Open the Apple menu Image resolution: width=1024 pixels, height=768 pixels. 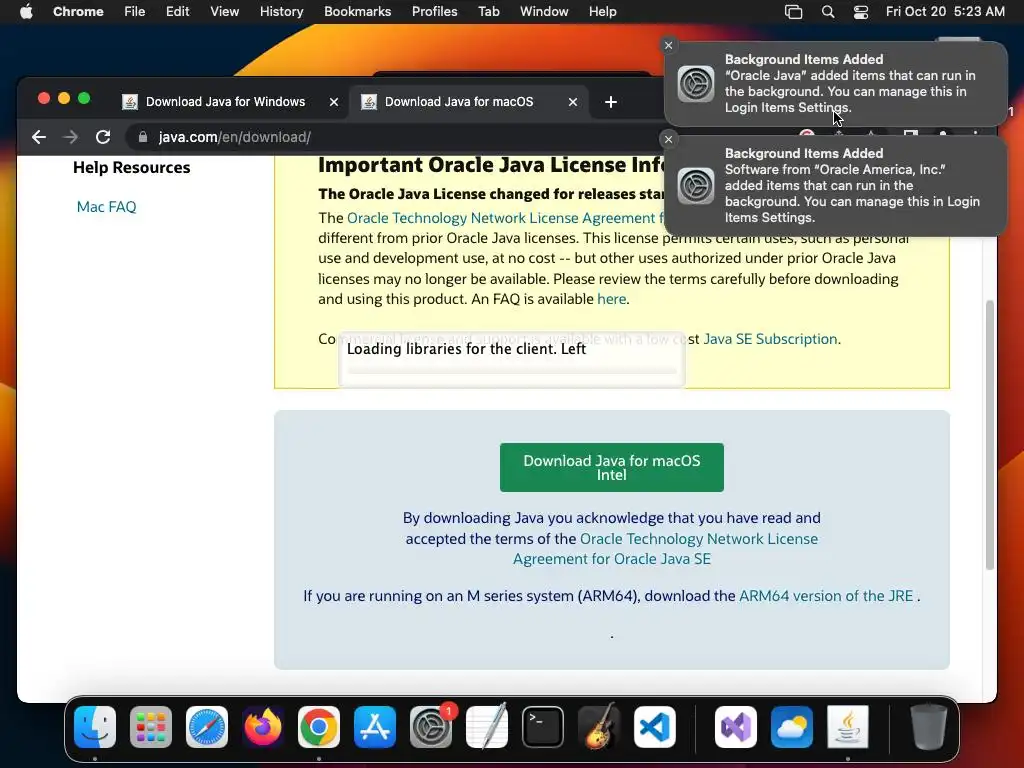(26, 12)
